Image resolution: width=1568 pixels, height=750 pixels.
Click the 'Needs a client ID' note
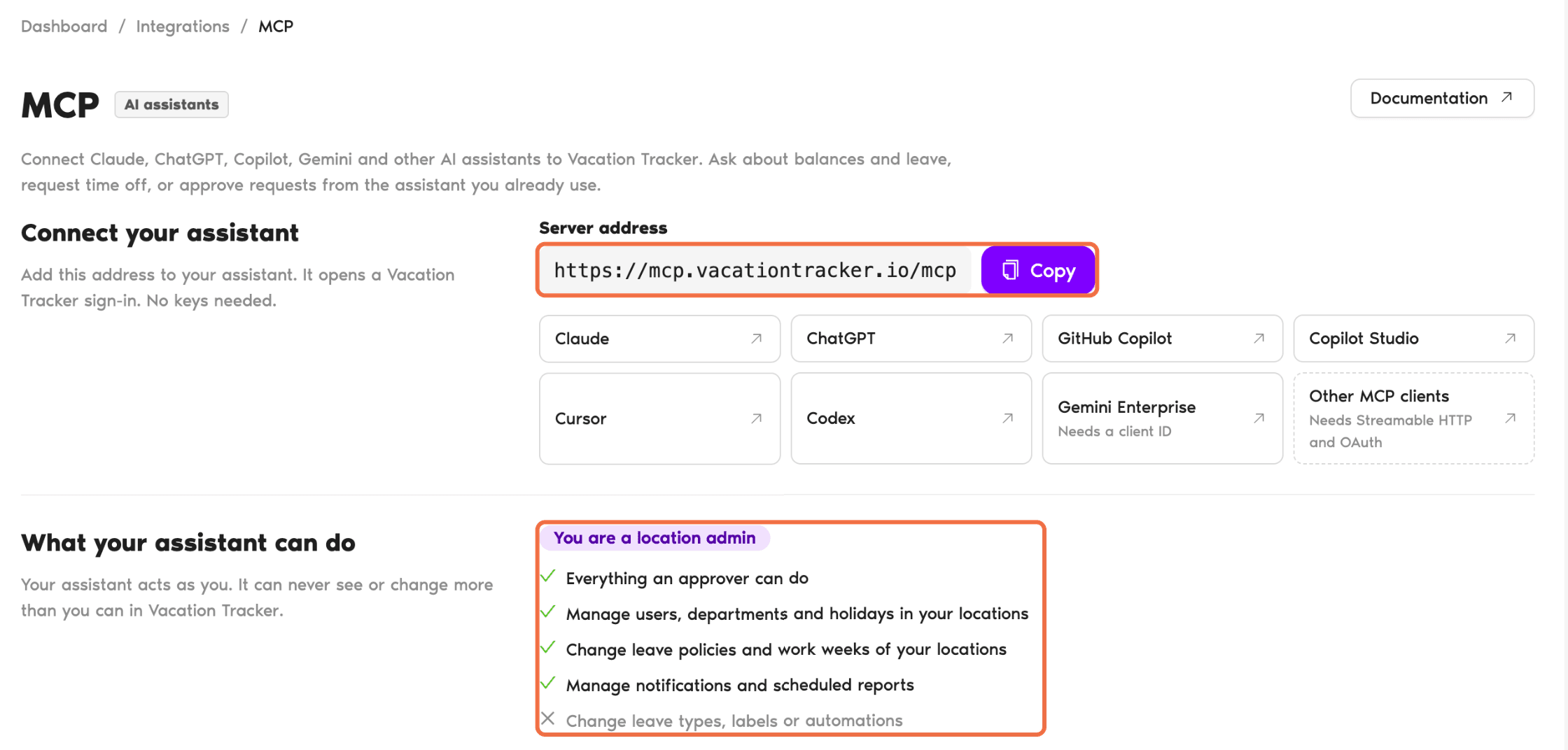point(1114,432)
